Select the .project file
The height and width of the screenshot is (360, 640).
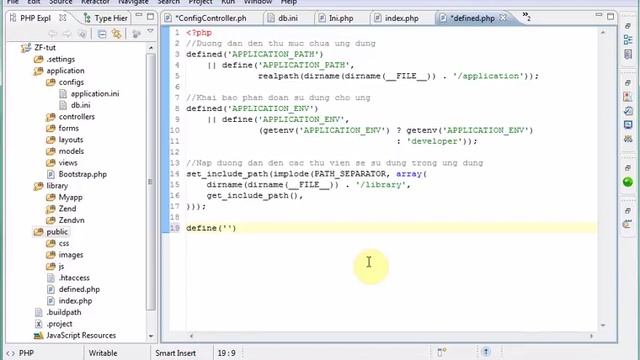(x=59, y=324)
